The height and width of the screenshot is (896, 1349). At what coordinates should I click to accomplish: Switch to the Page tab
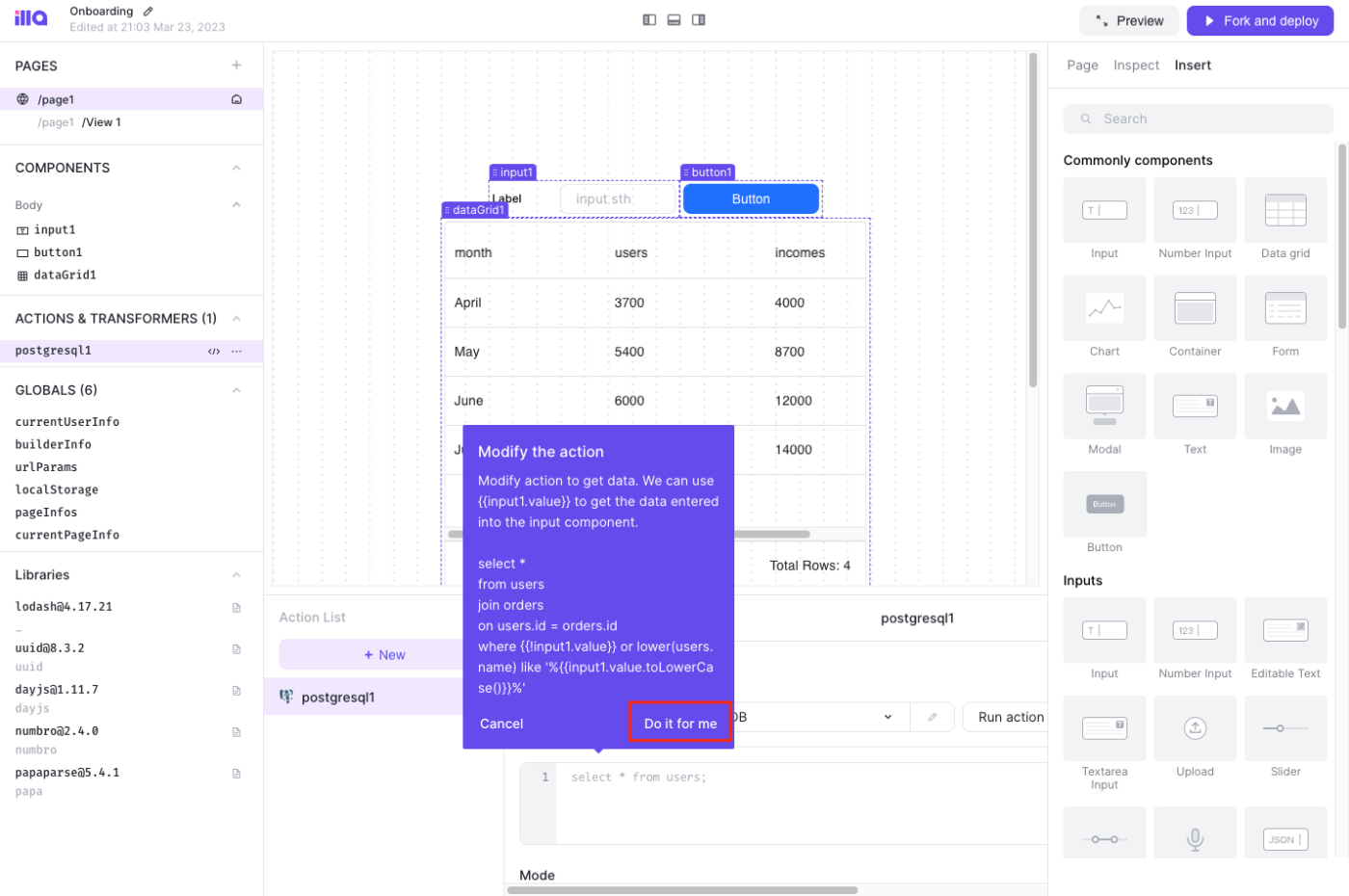[1082, 66]
